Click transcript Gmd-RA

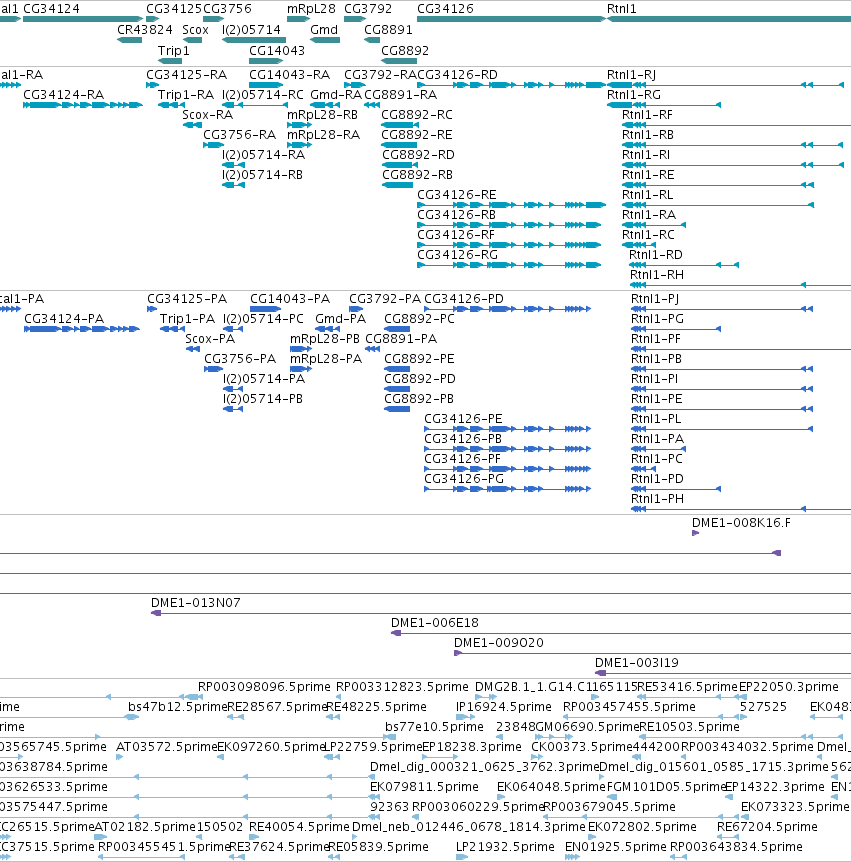click(x=336, y=95)
